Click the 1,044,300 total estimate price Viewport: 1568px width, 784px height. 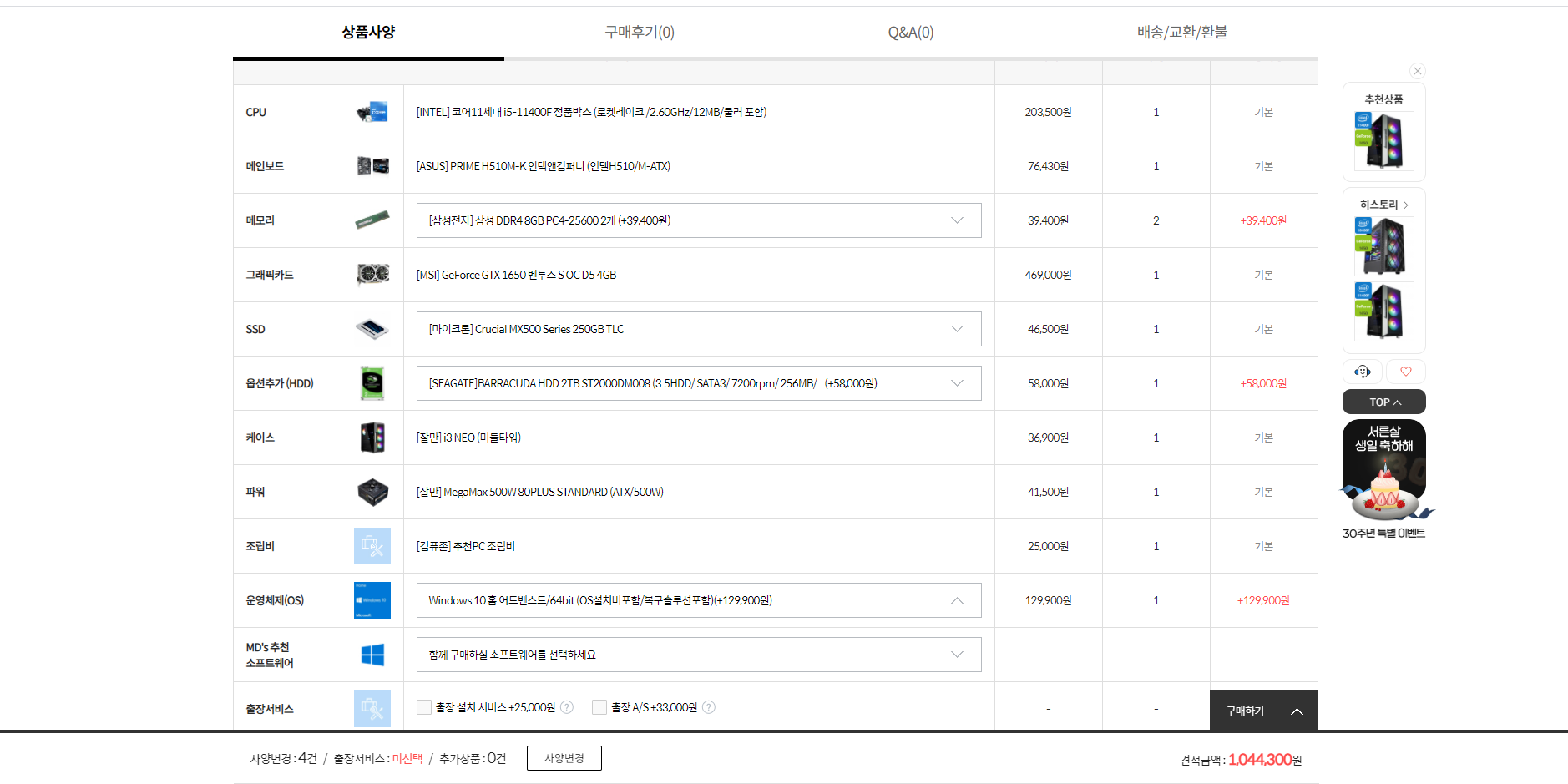[x=1260, y=760]
